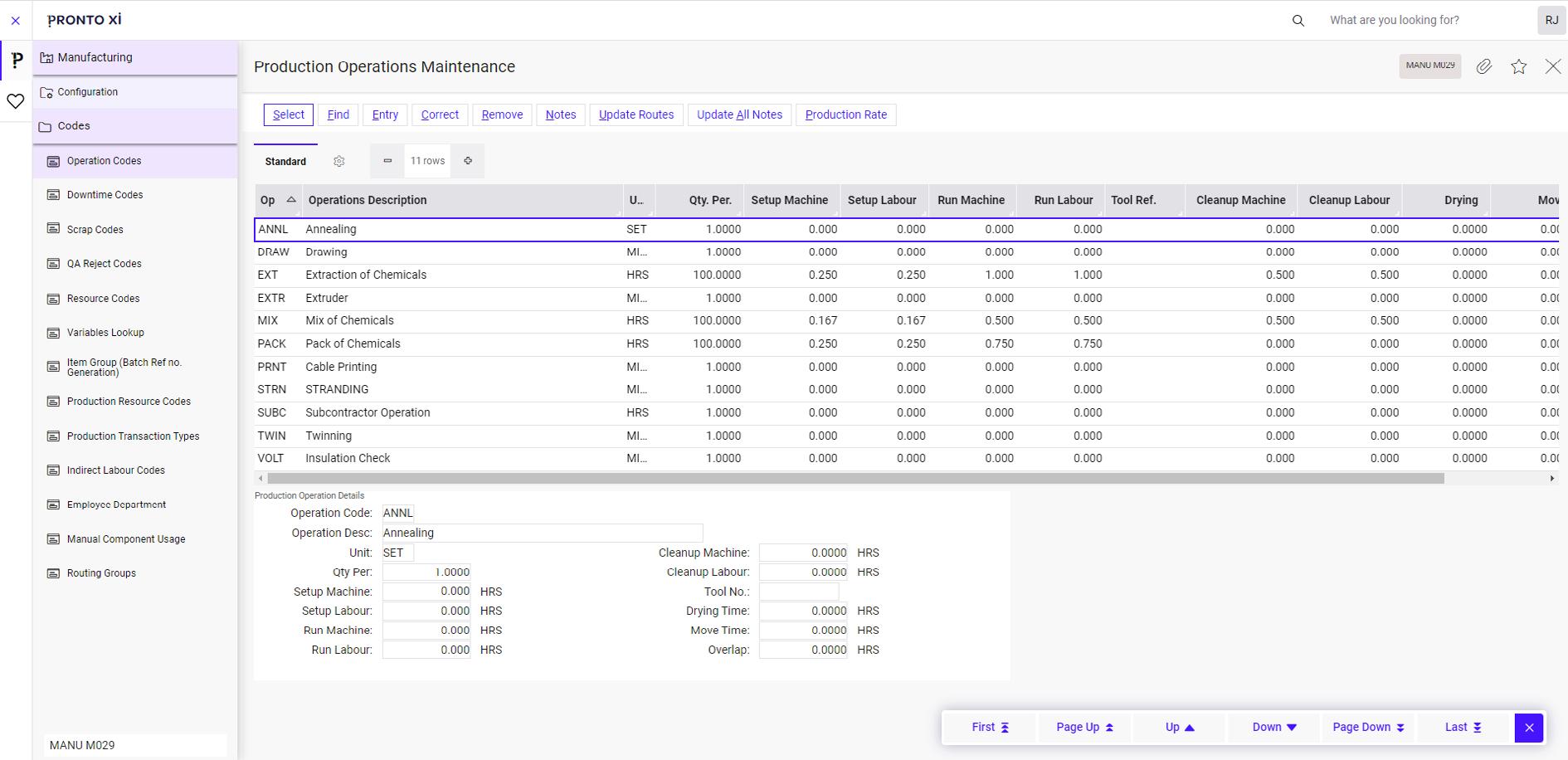The width and height of the screenshot is (1568, 760).
Task: Select the Cable Printing row
Action: point(906,367)
